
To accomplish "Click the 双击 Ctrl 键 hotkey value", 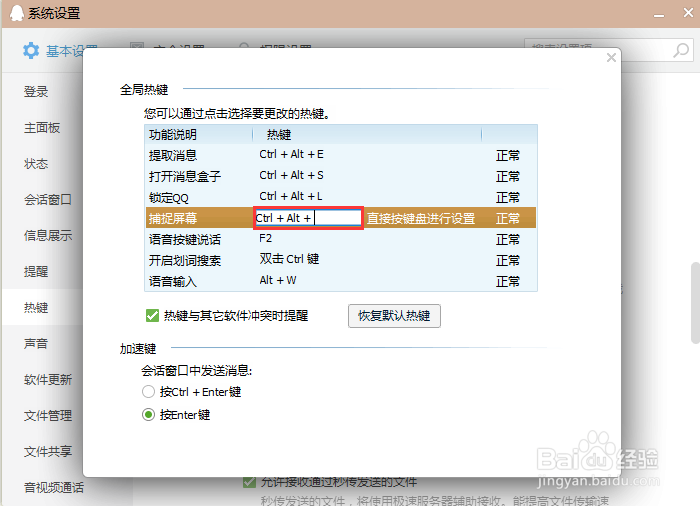I will coord(289,259).
